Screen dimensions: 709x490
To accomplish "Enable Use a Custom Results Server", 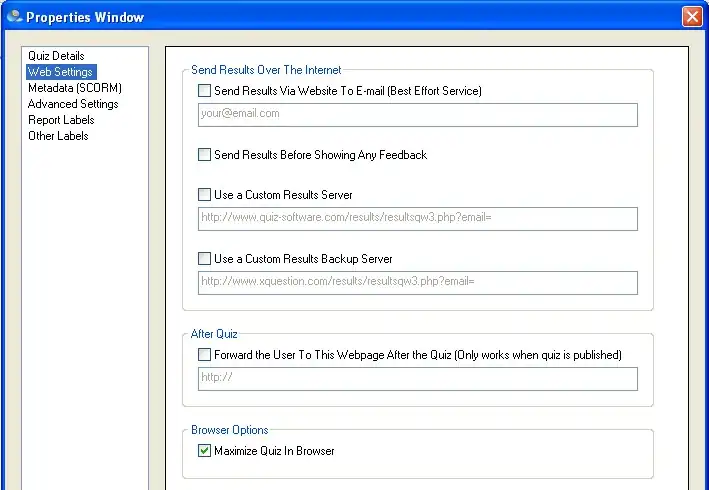I will [x=205, y=195].
